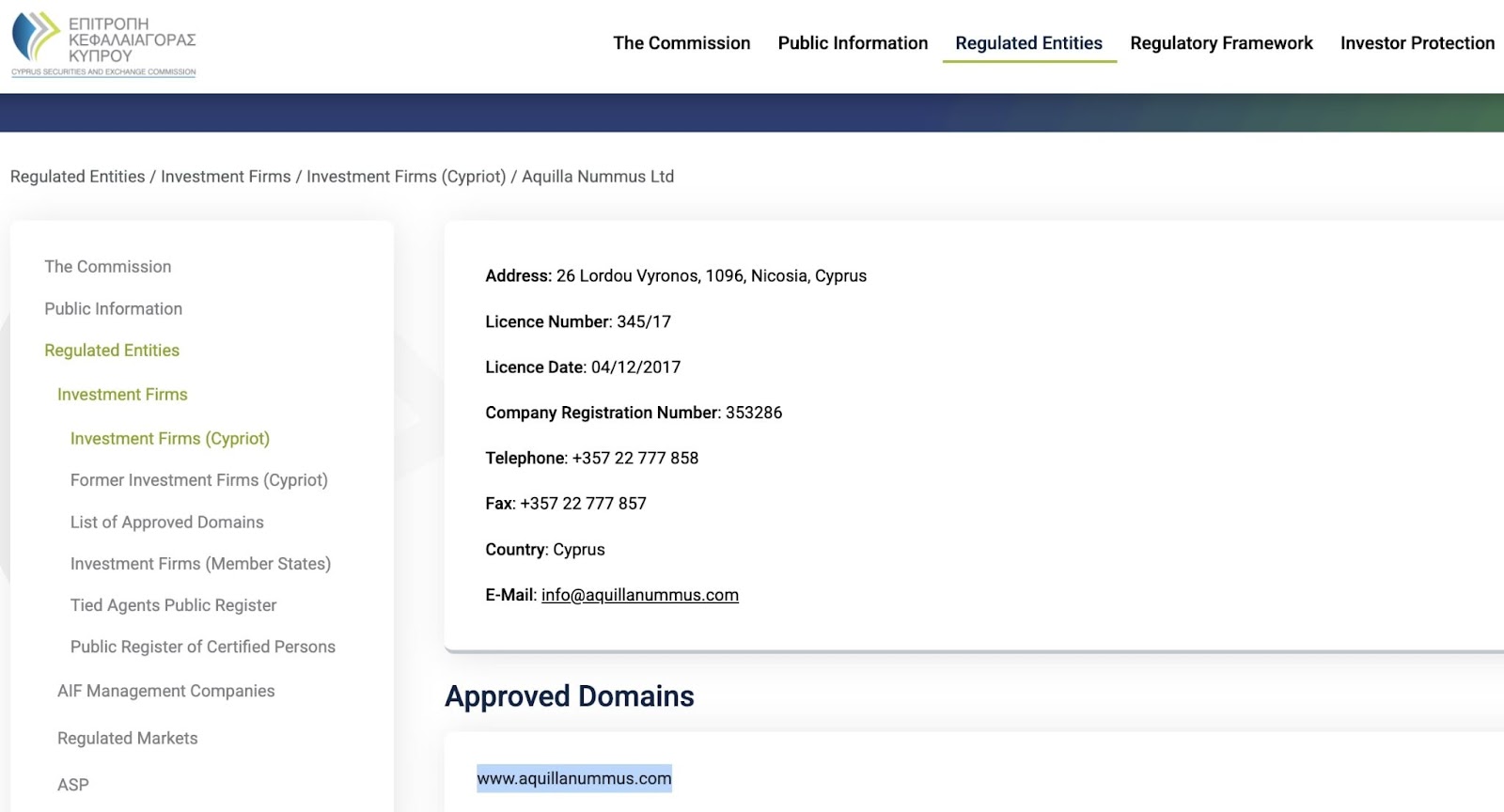This screenshot has height=812, width=1504.
Task: Click the Approved Domains heading
Action: (x=570, y=696)
